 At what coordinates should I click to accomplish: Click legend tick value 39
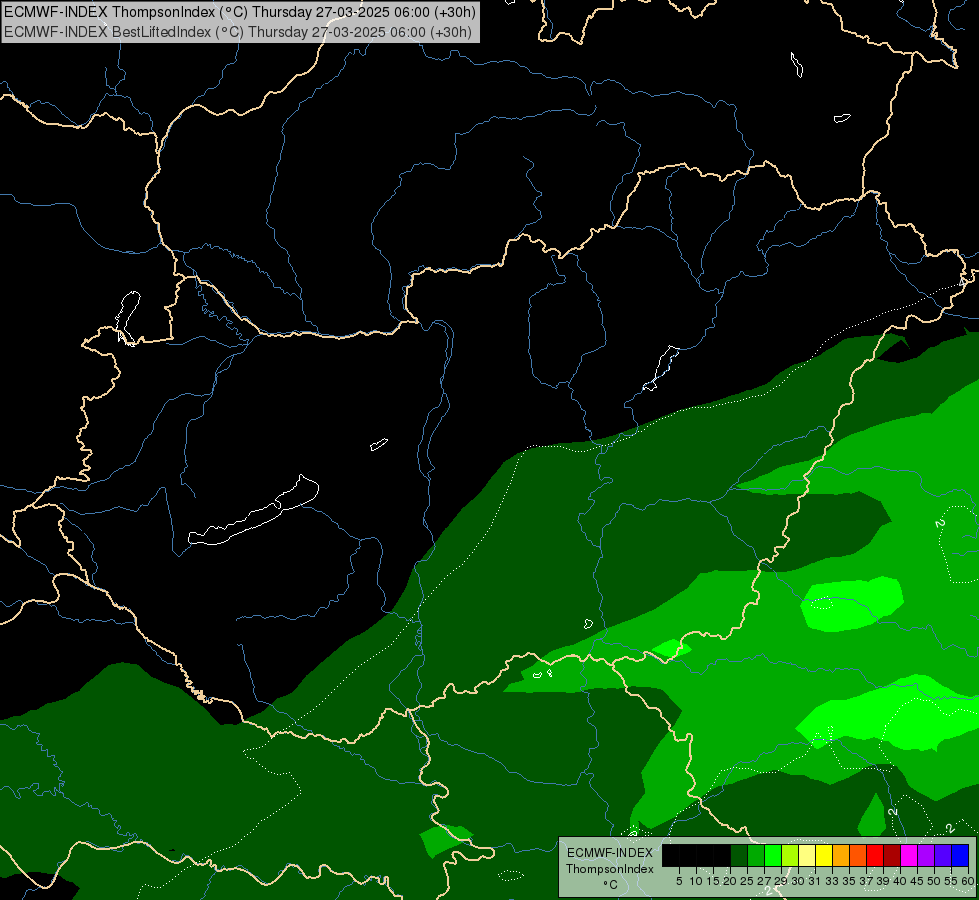(883, 881)
